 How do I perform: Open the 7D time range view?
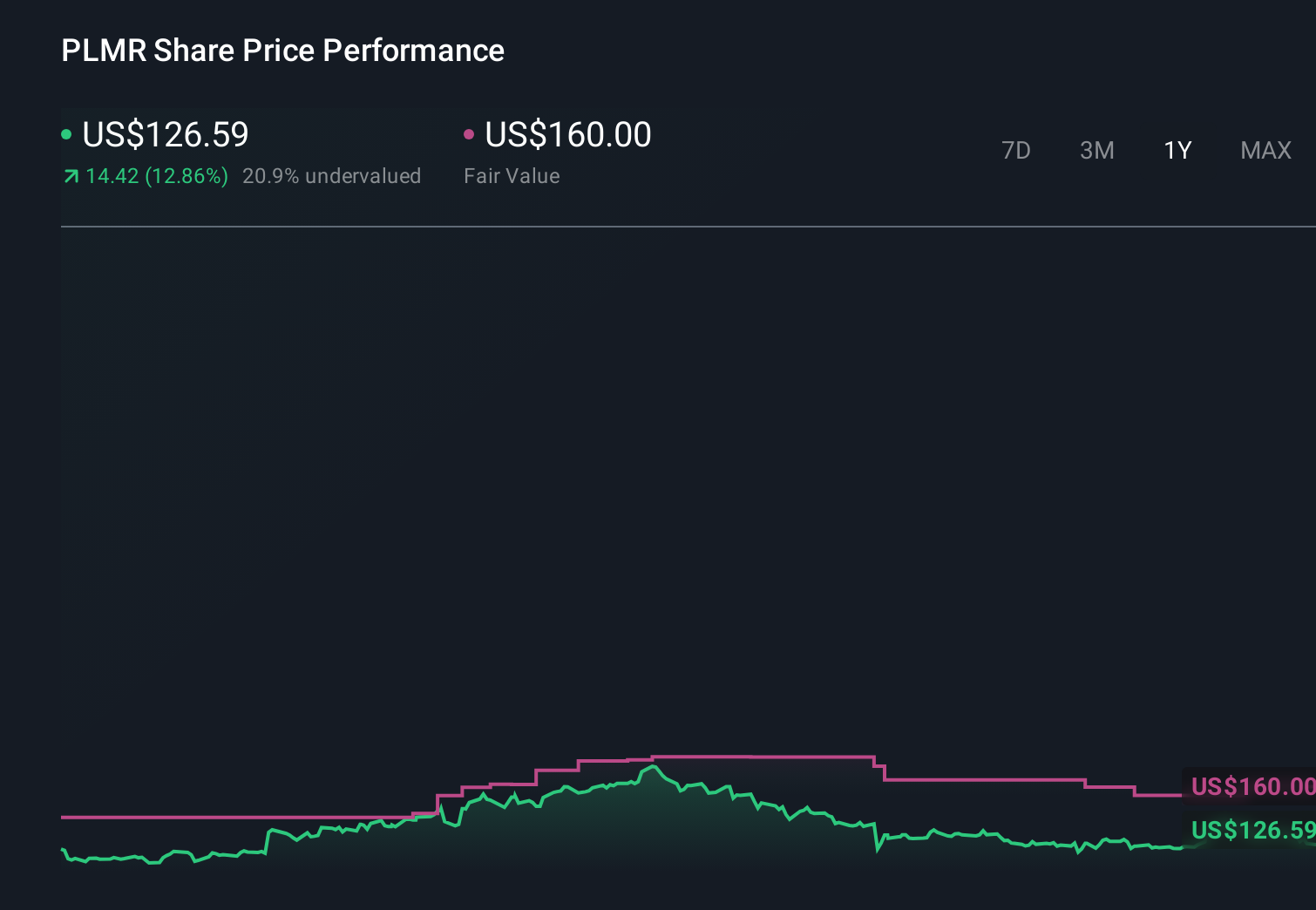1016,150
